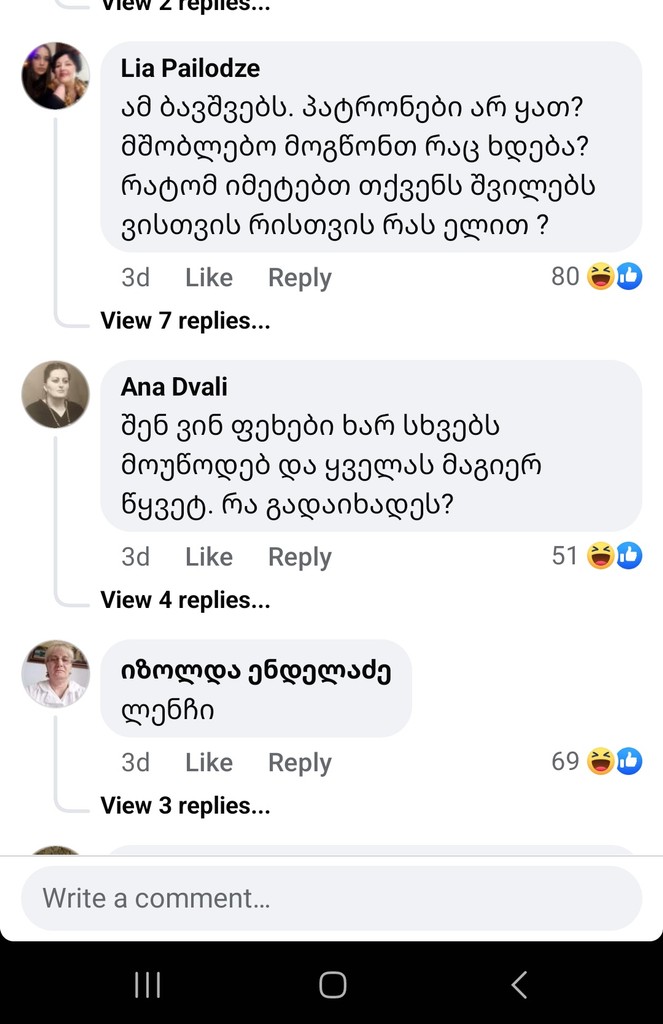Expand View 7 replies thread

[x=185, y=321]
